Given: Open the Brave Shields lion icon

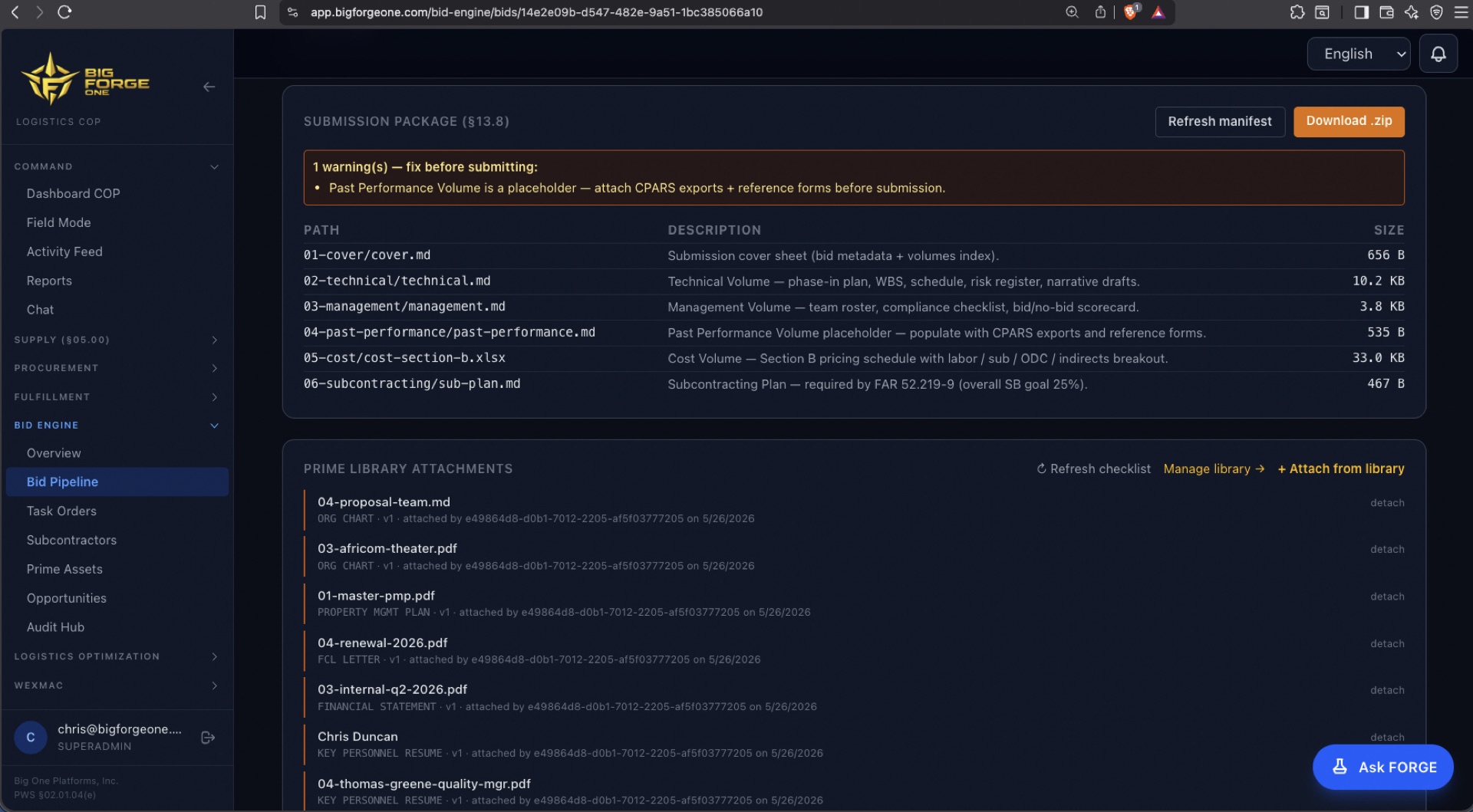Looking at the screenshot, I should coord(1131,12).
